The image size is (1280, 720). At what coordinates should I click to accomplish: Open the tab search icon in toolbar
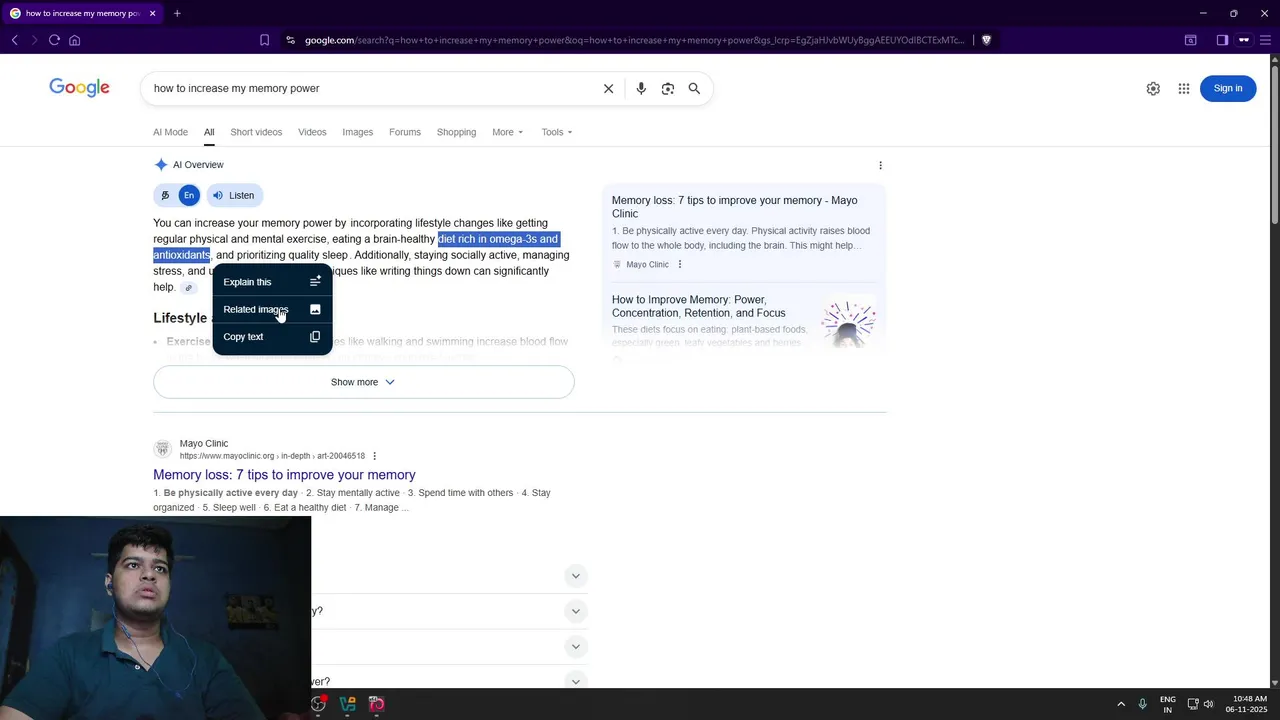click(x=1190, y=40)
